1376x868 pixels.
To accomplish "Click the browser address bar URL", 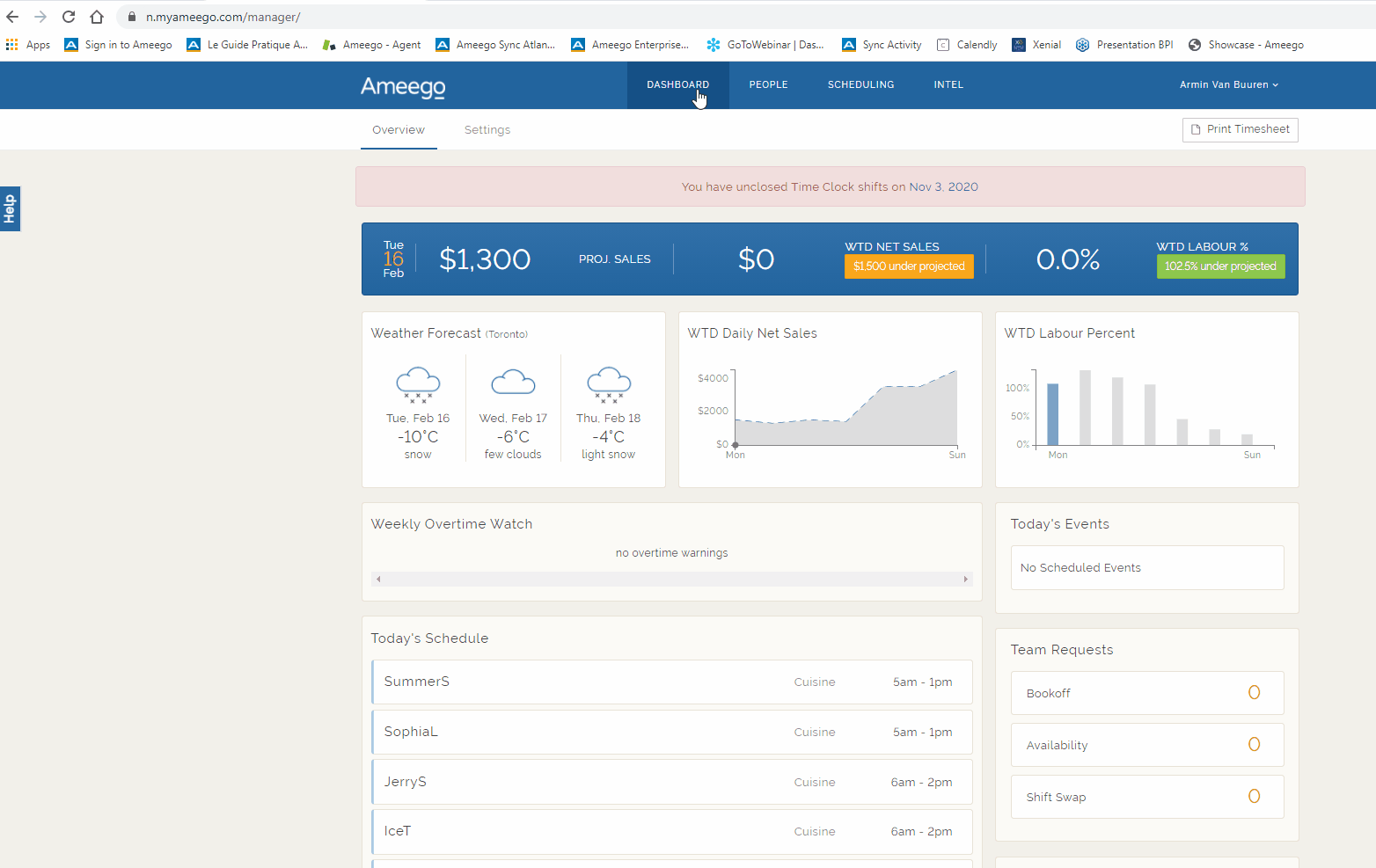I will tap(223, 17).
